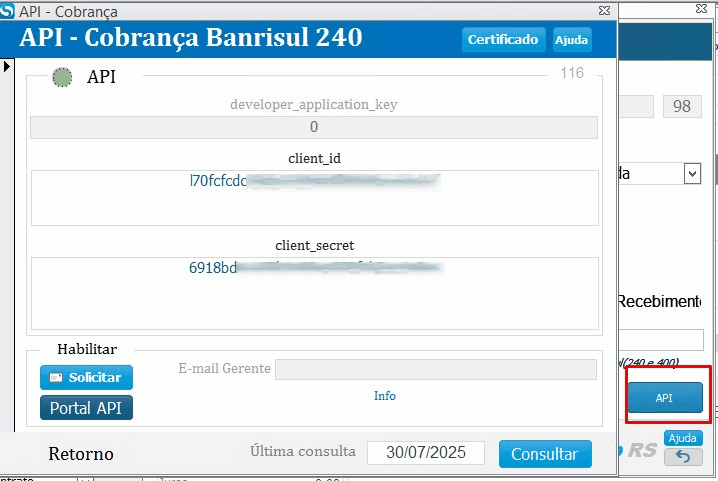
Task: Click the green API status indicator circle
Action: click(x=62, y=77)
